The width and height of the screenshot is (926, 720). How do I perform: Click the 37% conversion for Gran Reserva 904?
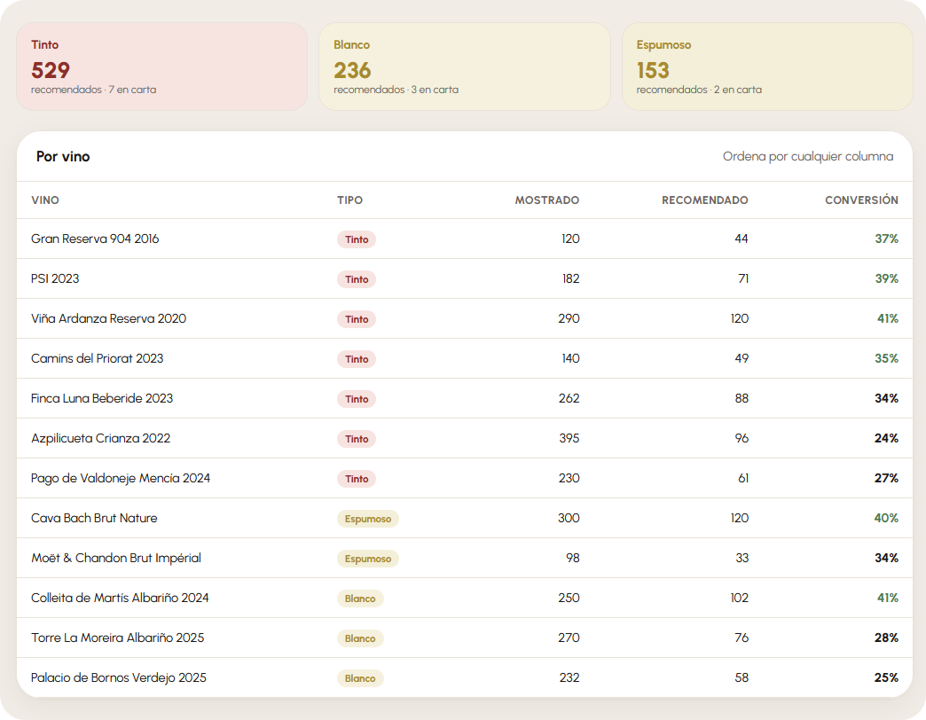tap(886, 239)
